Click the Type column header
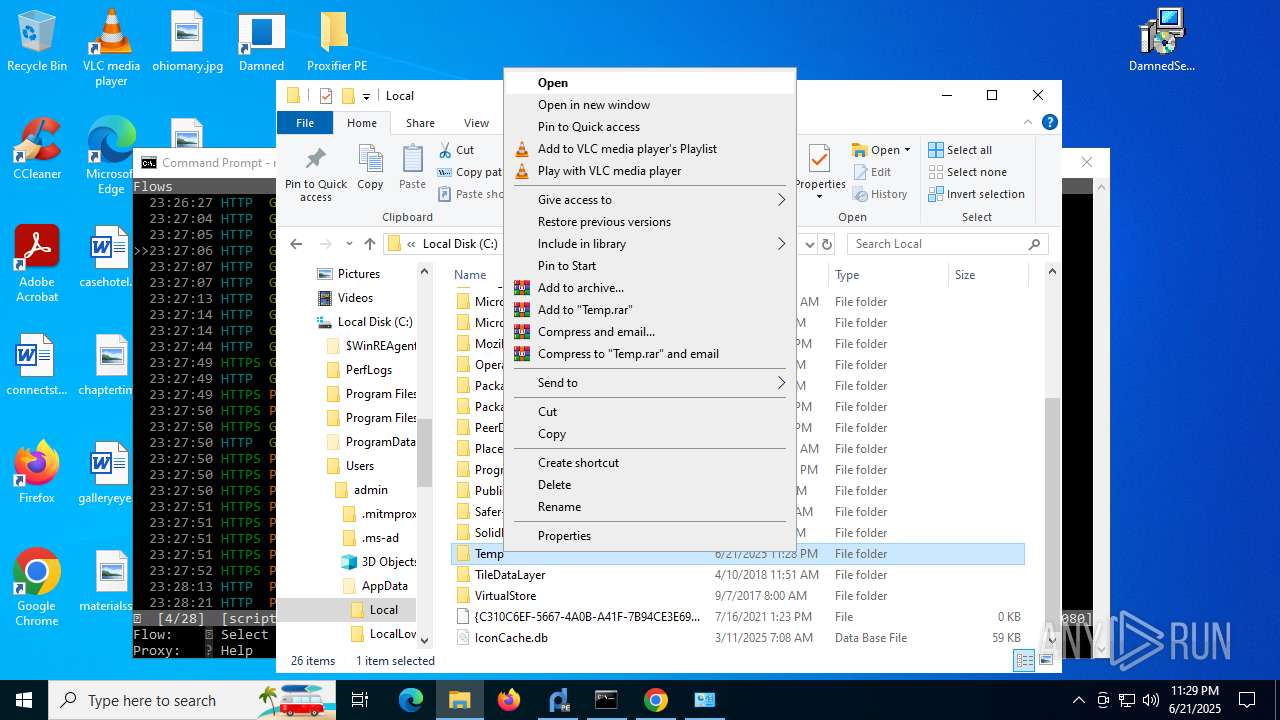This screenshot has width=1280, height=720. [x=888, y=275]
